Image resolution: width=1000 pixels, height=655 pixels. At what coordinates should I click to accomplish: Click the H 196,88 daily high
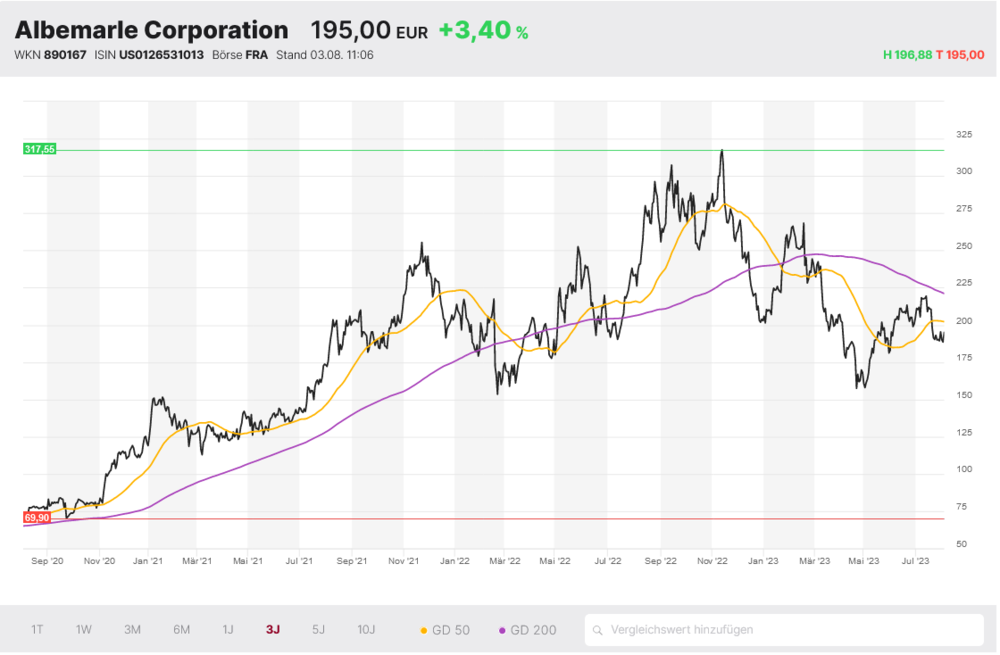point(907,55)
